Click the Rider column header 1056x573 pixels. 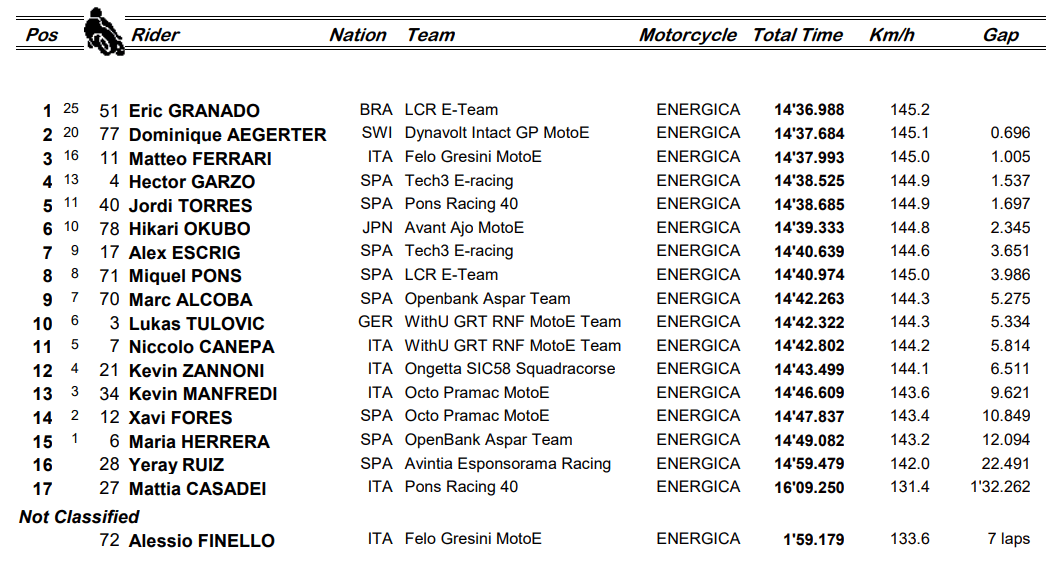tap(155, 35)
